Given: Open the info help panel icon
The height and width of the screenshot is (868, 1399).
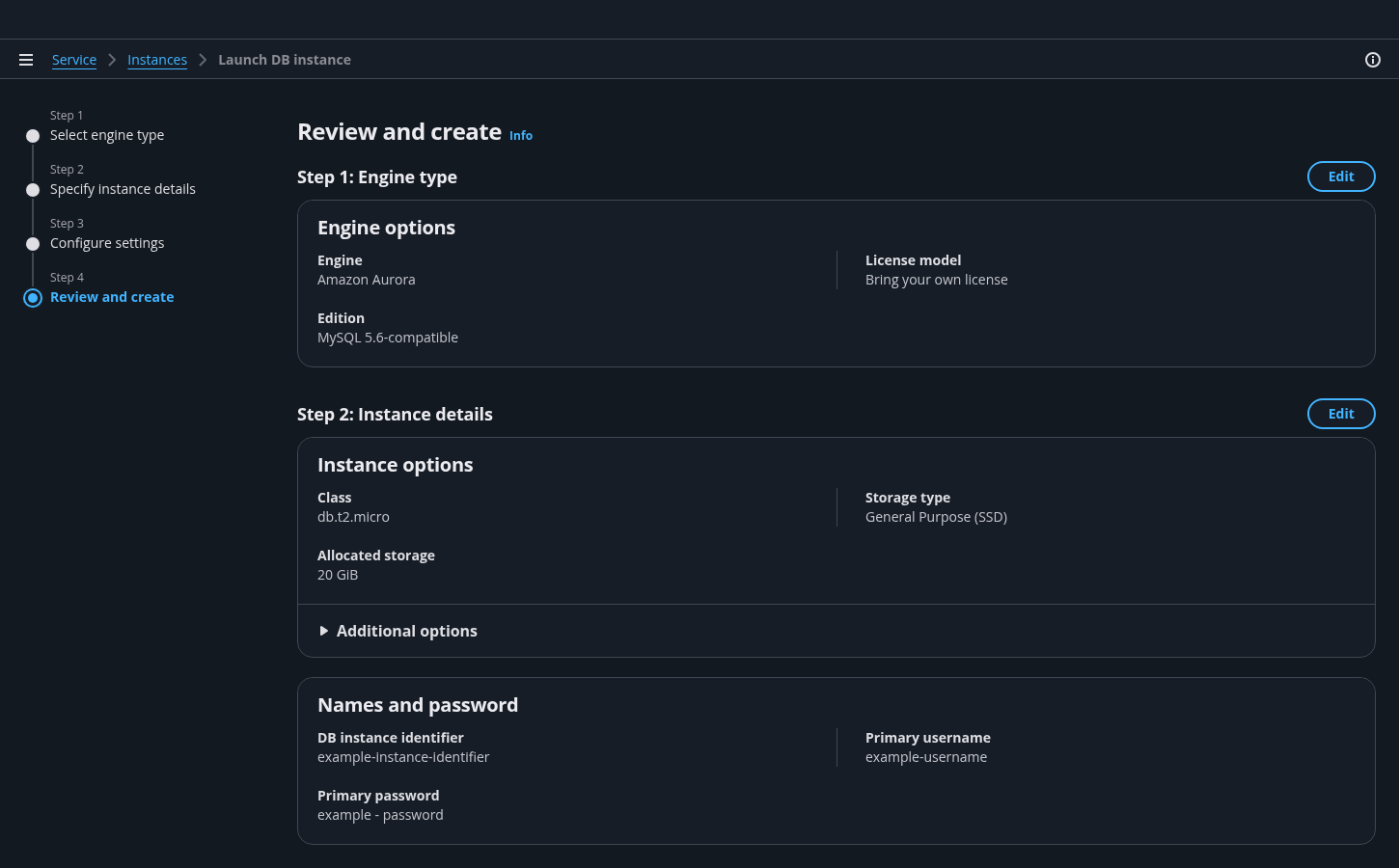Looking at the screenshot, I should pos(1373,60).
